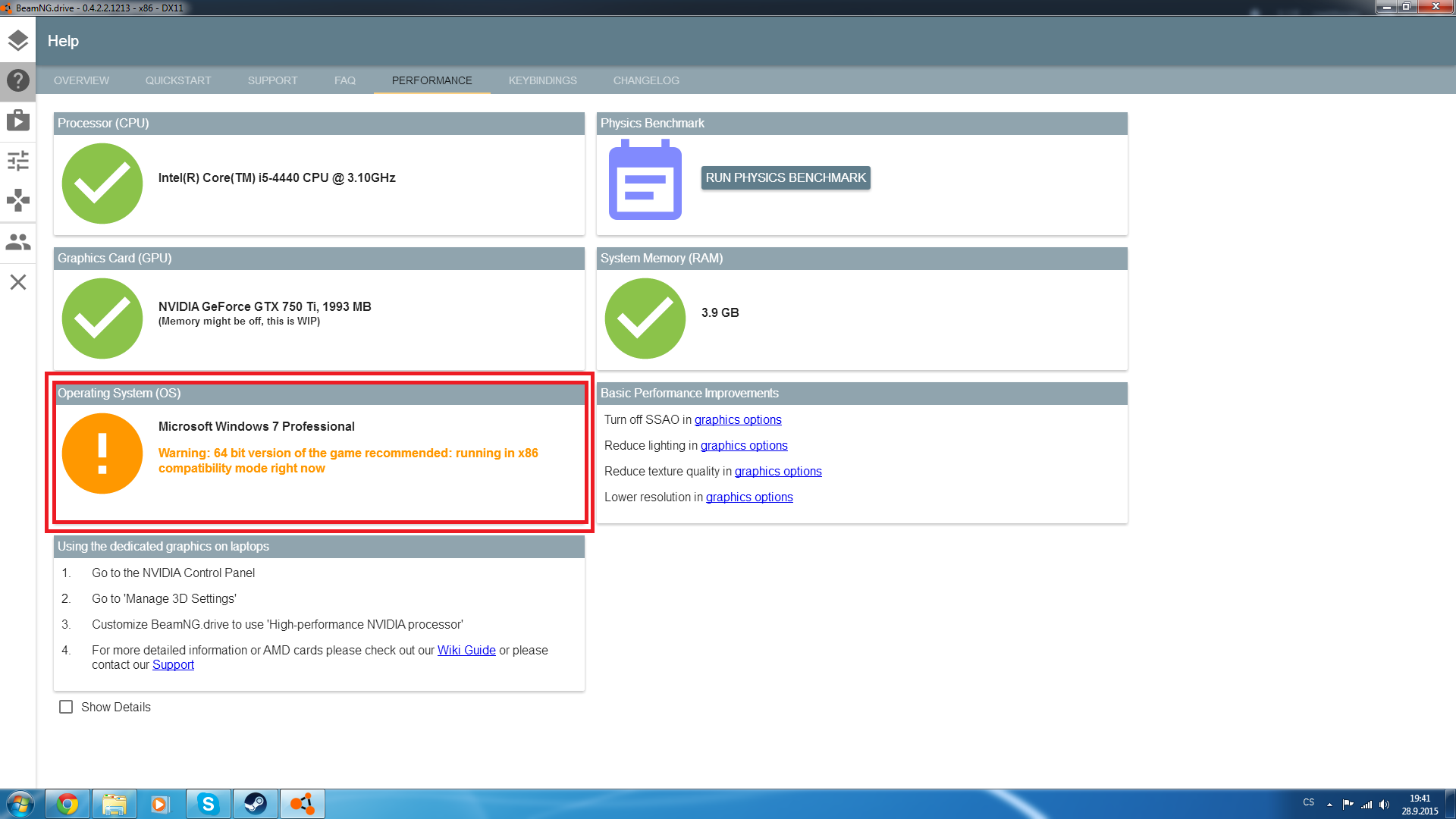Click the CS language indicator in tray

point(1309,802)
